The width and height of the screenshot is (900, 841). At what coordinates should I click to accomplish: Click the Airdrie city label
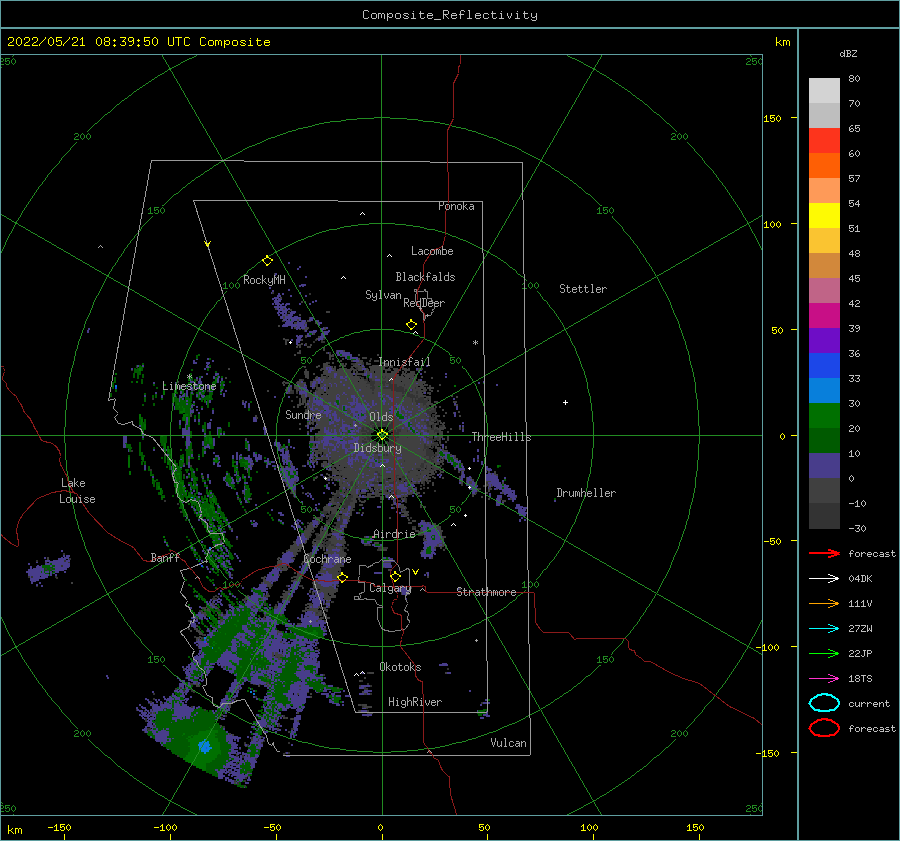point(394,534)
